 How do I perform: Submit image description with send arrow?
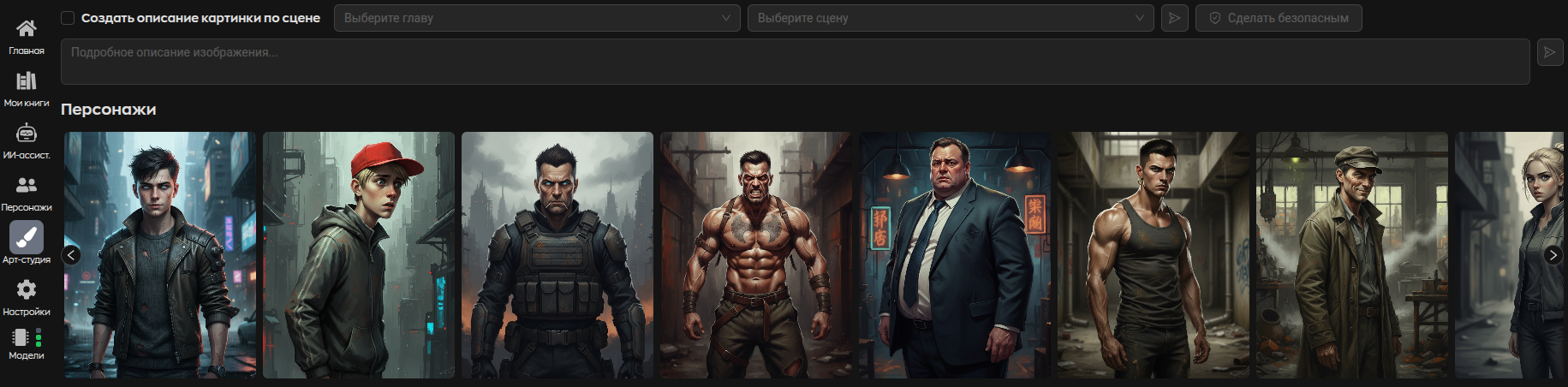coord(1549,52)
